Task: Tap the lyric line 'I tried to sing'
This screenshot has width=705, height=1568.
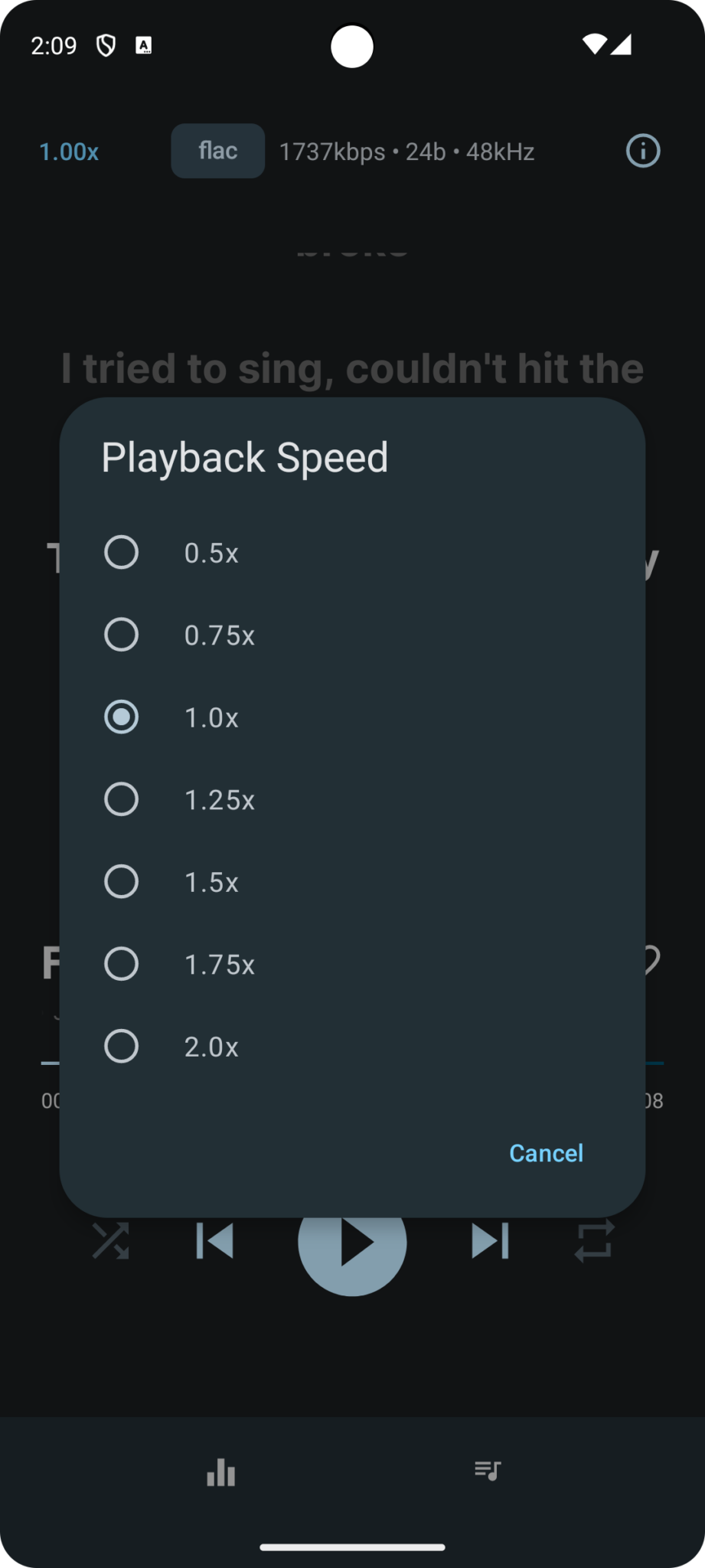Action: click(x=352, y=369)
